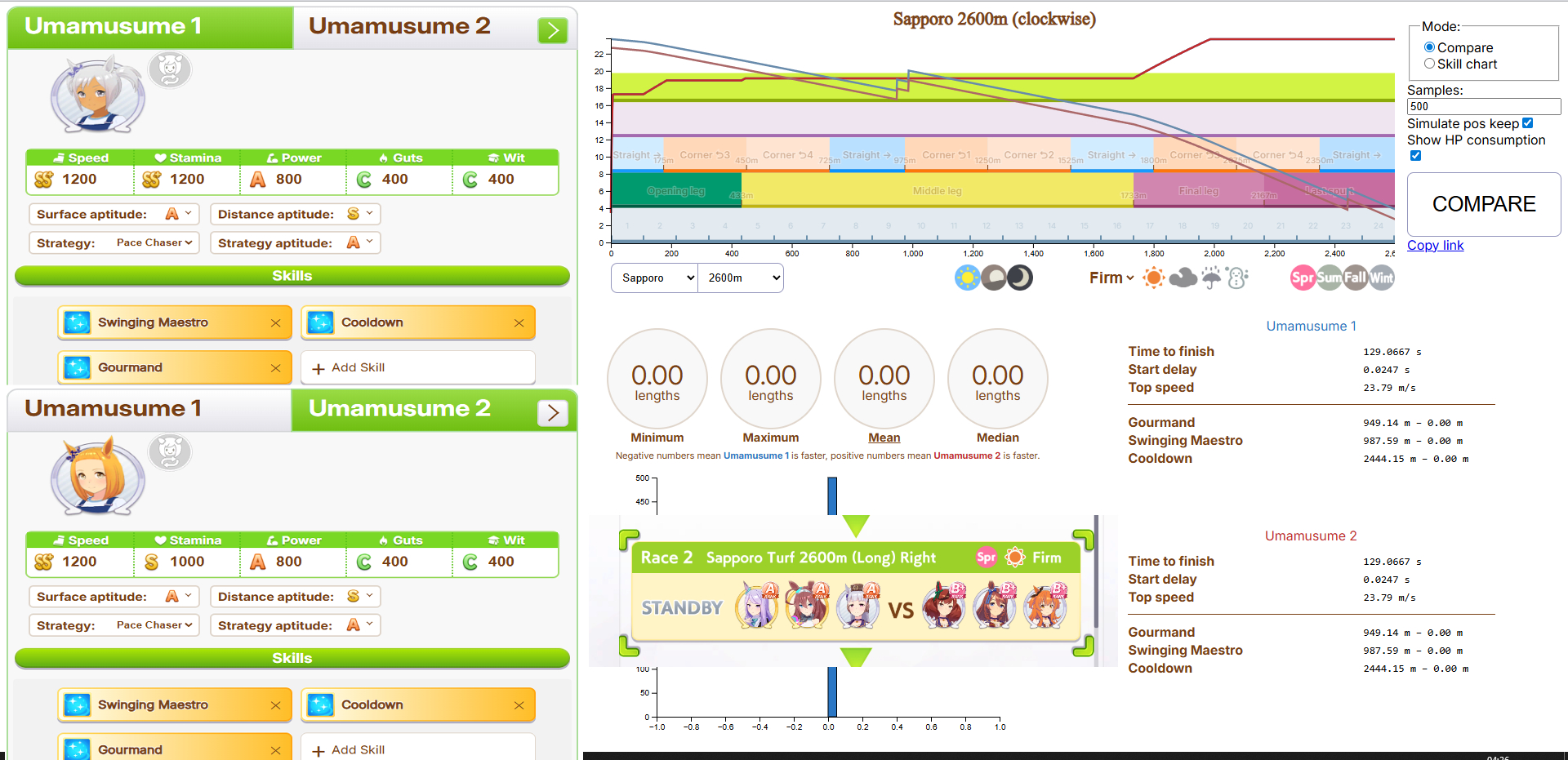1568x760 pixels.
Task: Remove Gourmand from the top skills panel
Action: tap(275, 368)
